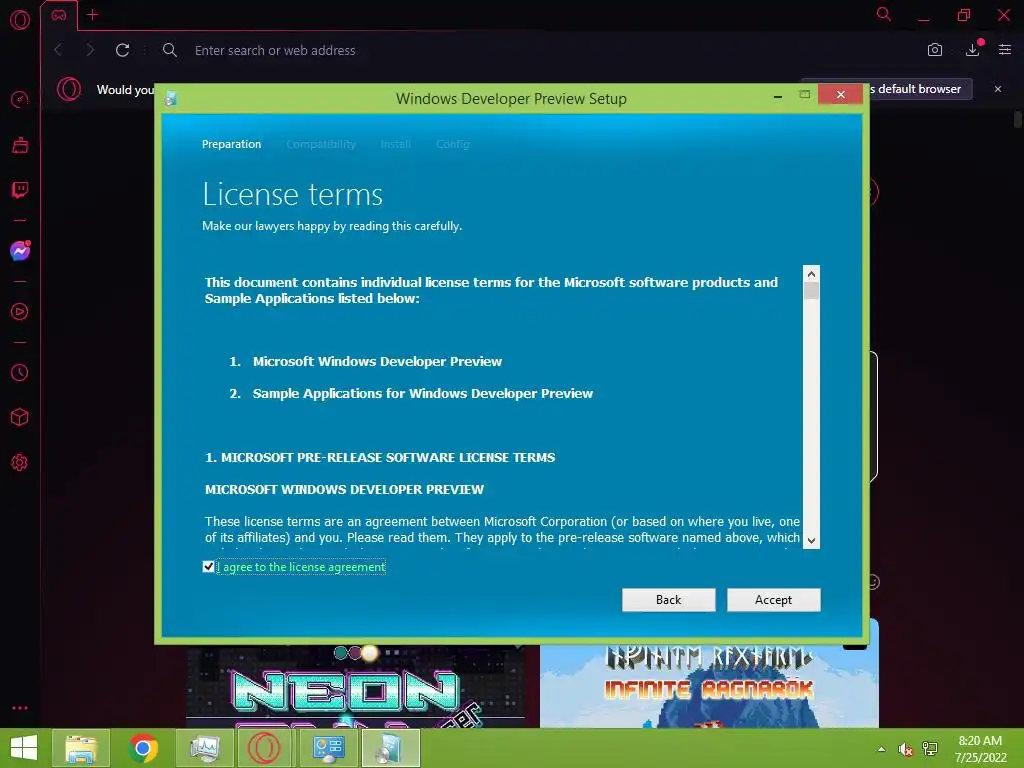Viewport: 1024px width, 768px height.
Task: Switch to Opera GX taskbar button
Action: tap(264, 748)
